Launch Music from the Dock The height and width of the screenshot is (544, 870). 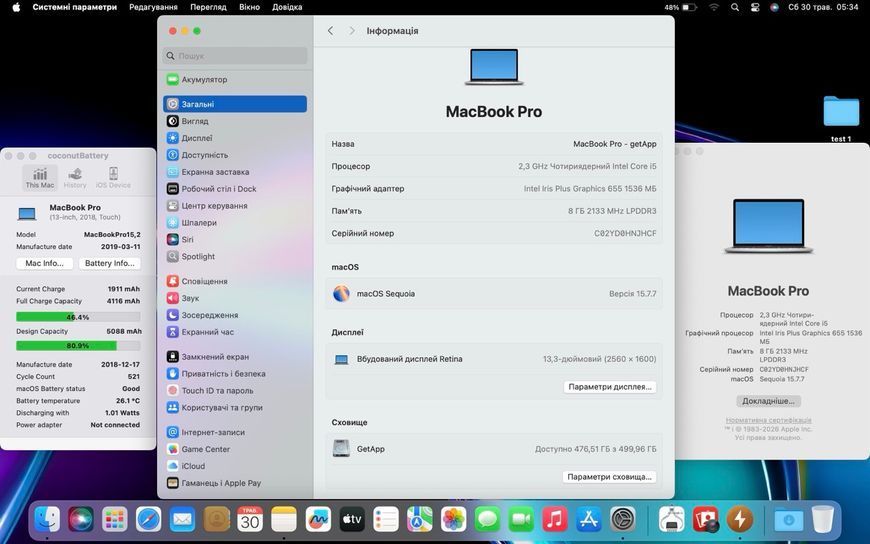coord(554,520)
